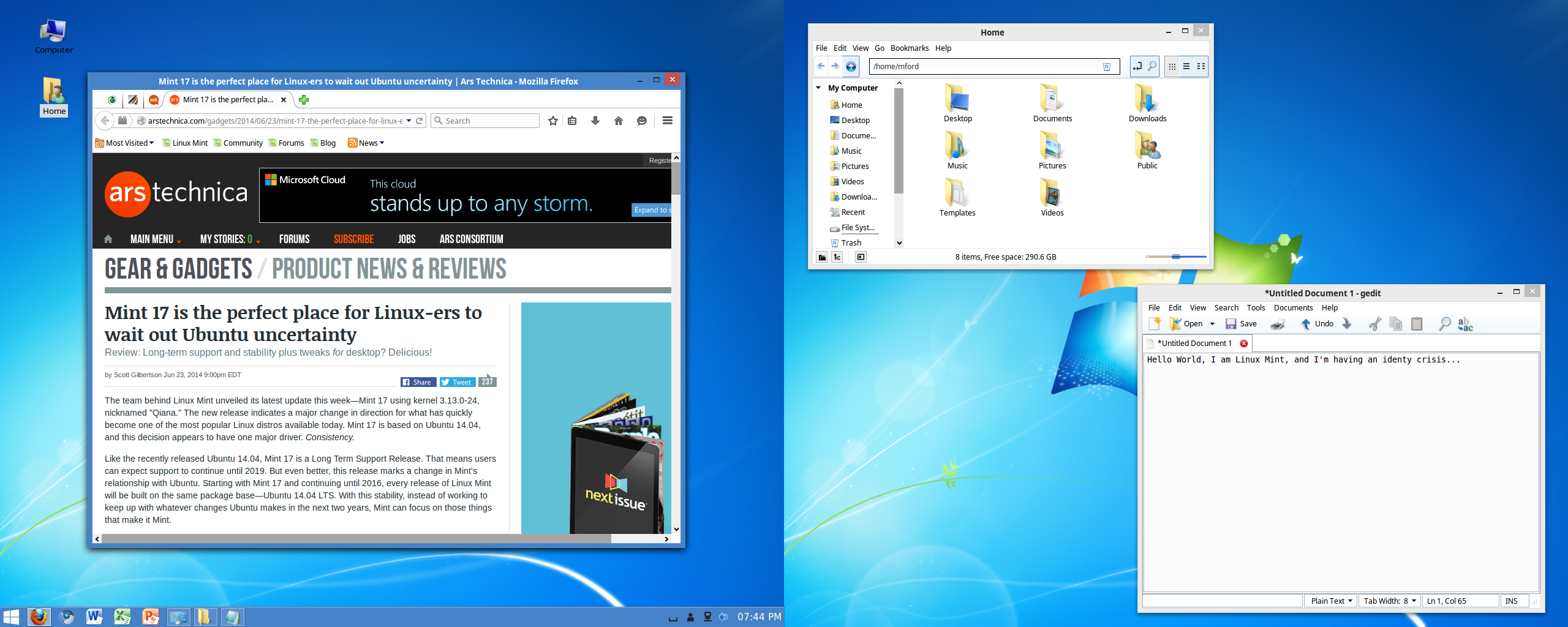The height and width of the screenshot is (627, 1568).
Task: Click the Firefox back arrow button
Action: (105, 121)
